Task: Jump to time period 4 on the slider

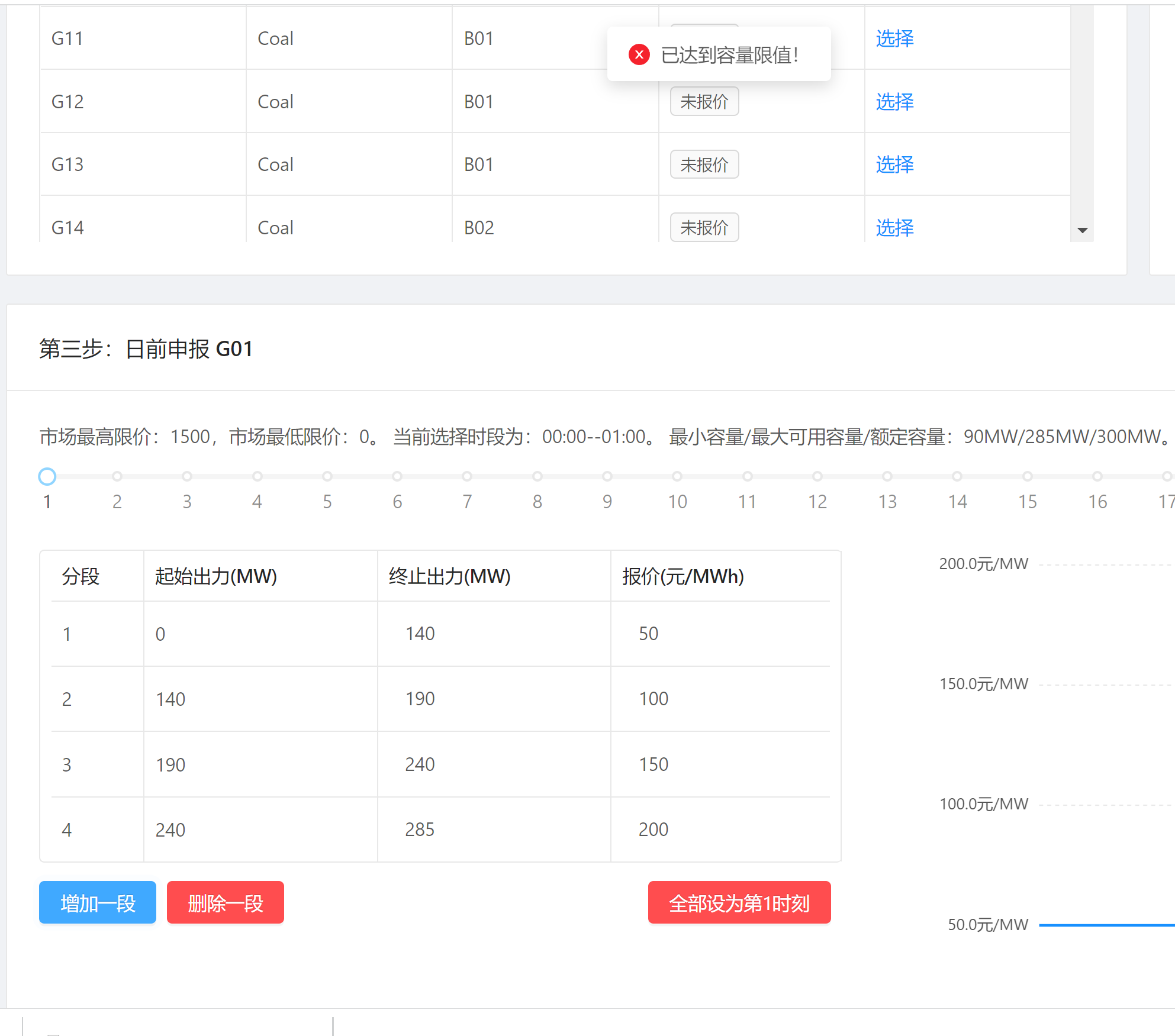Action: pos(257,476)
